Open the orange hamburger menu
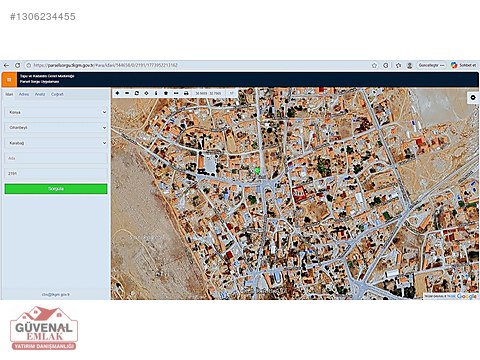 click(x=9, y=80)
